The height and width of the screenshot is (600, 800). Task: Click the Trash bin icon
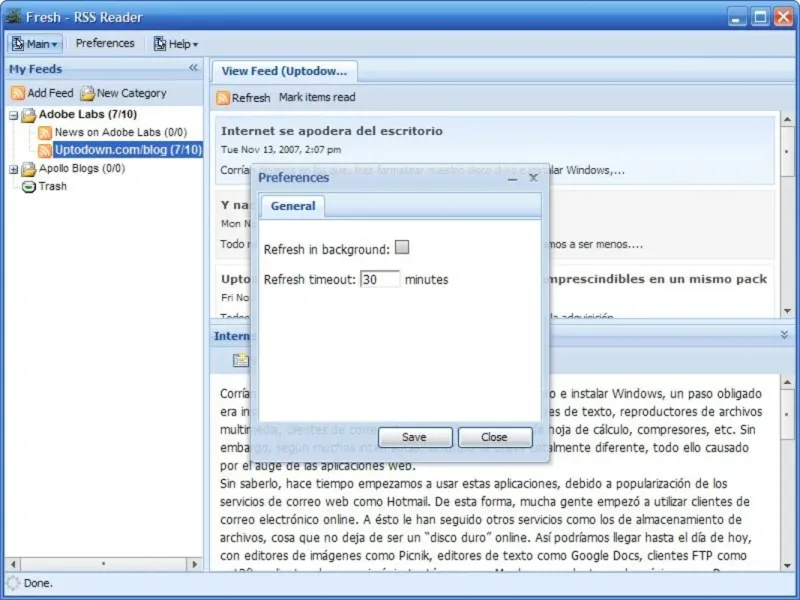click(29, 187)
